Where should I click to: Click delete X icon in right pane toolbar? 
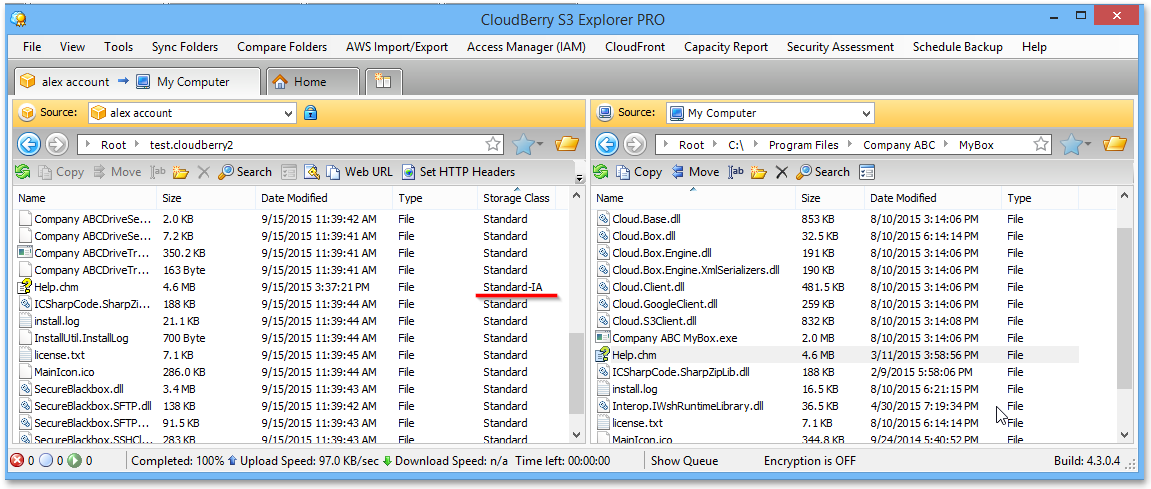coord(782,173)
